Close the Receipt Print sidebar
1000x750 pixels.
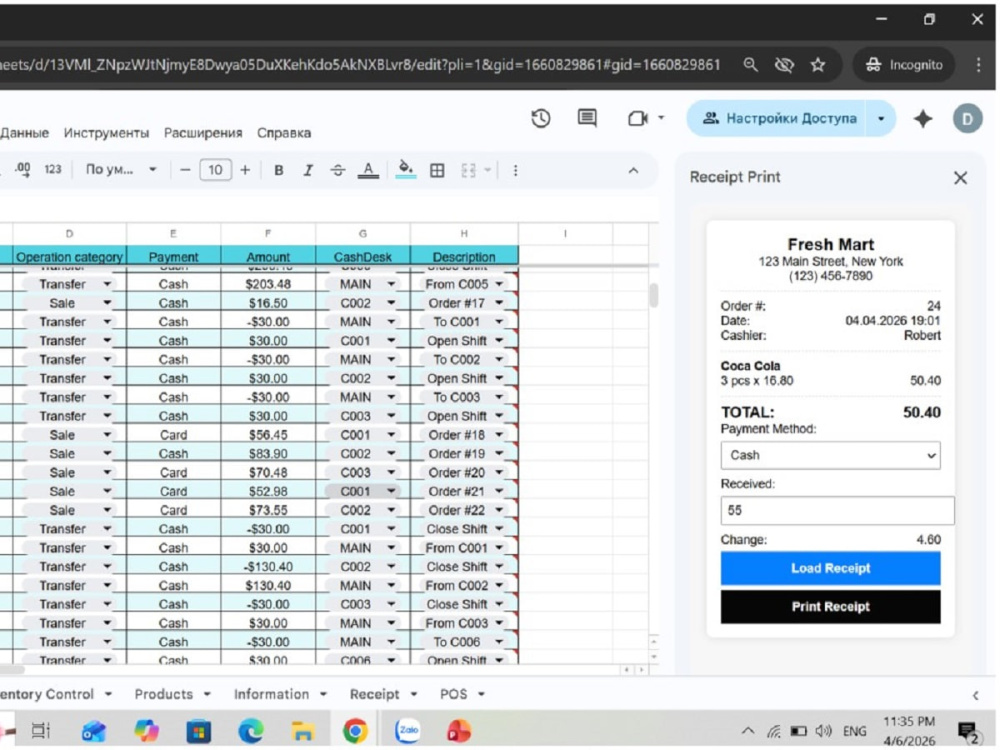[x=960, y=178]
